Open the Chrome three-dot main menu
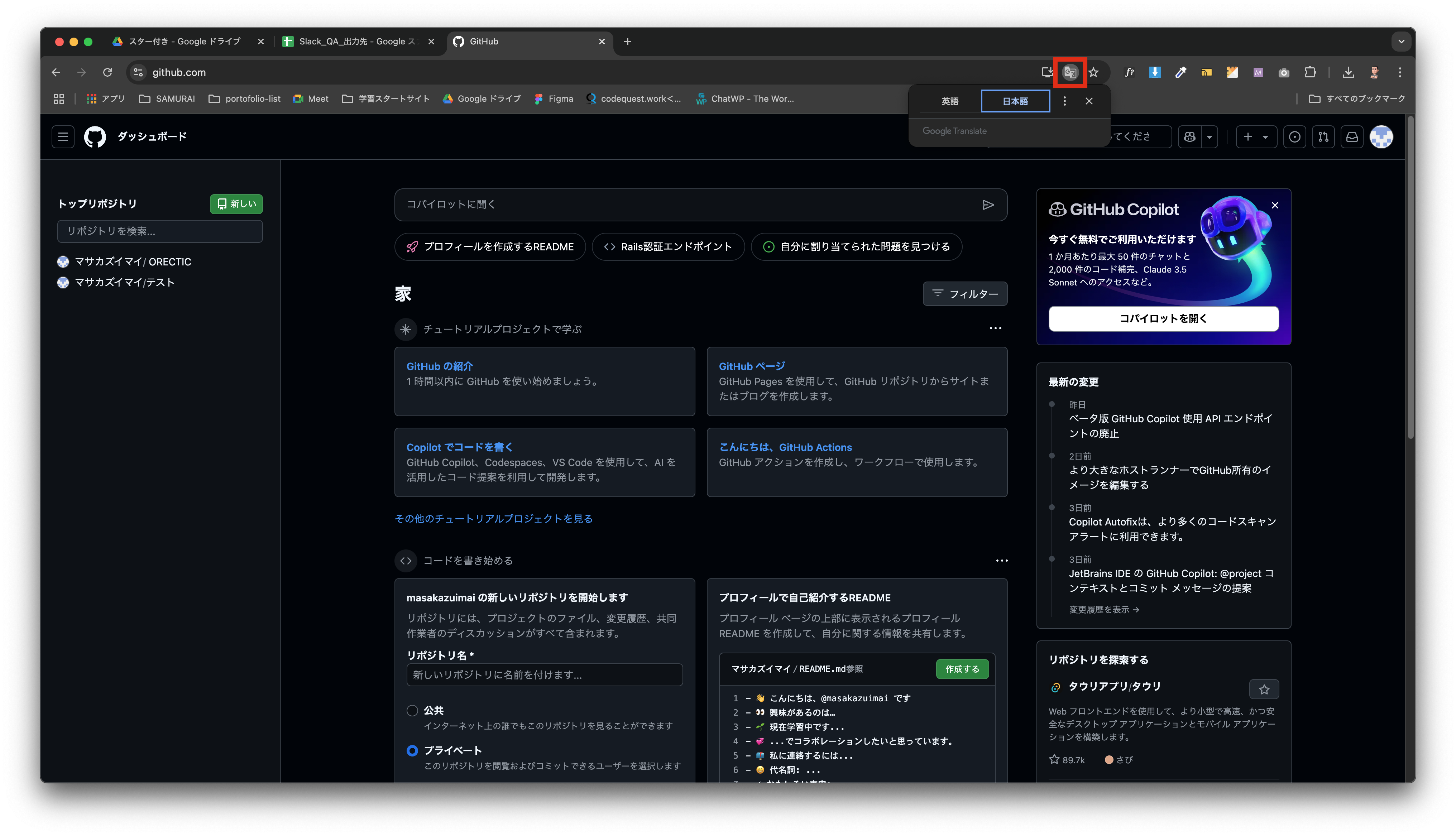 pos(1400,72)
